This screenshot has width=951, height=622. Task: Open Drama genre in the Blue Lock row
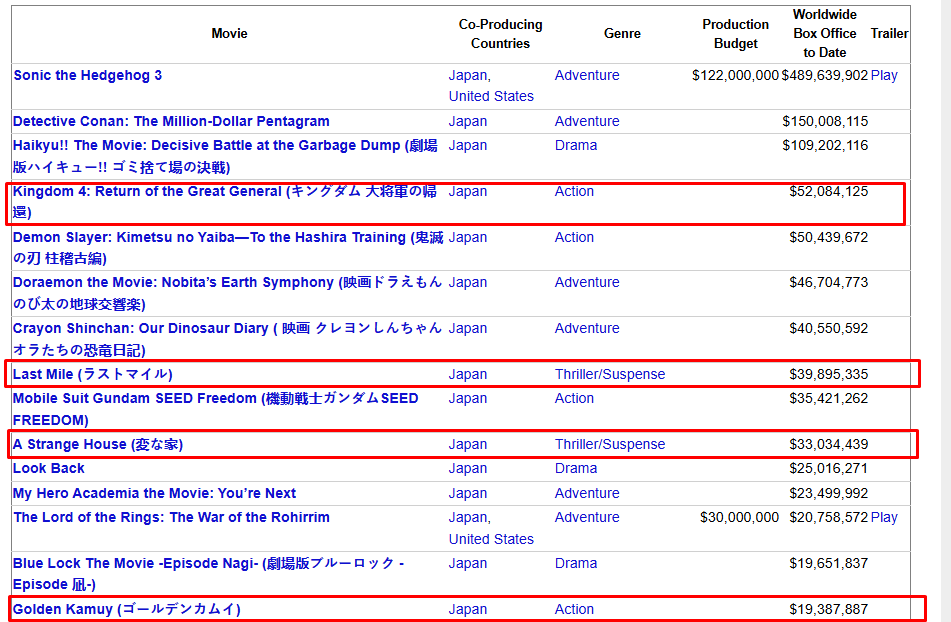click(576, 563)
